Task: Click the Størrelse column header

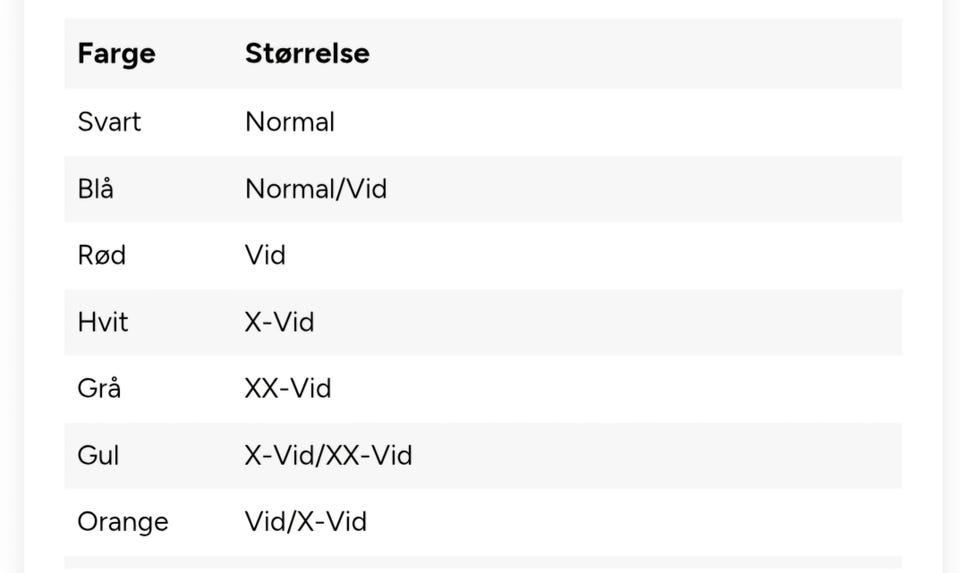Action: 307,53
